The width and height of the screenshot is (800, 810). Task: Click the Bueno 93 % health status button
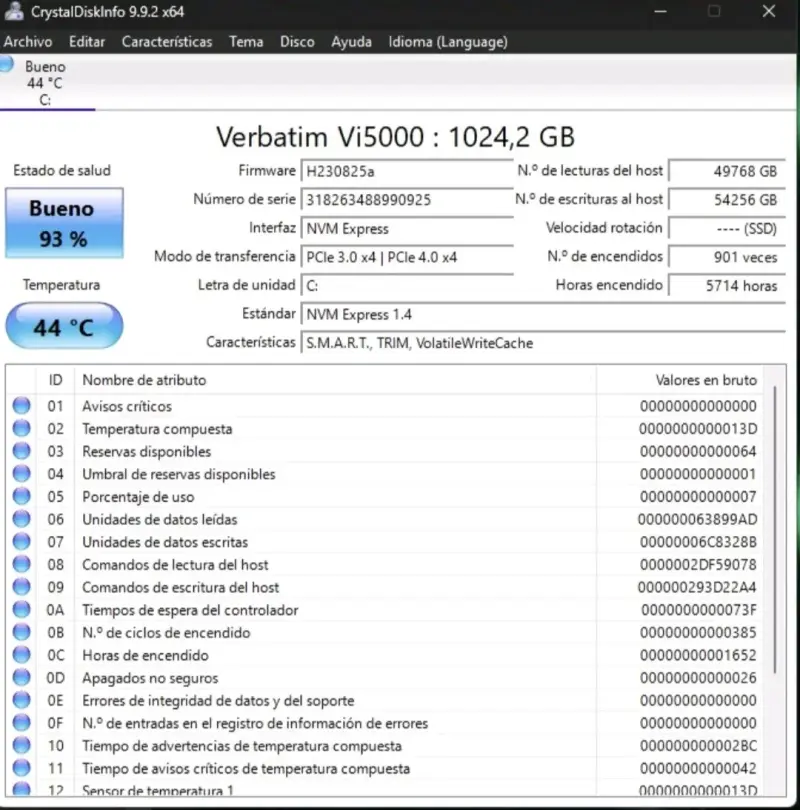pos(64,223)
